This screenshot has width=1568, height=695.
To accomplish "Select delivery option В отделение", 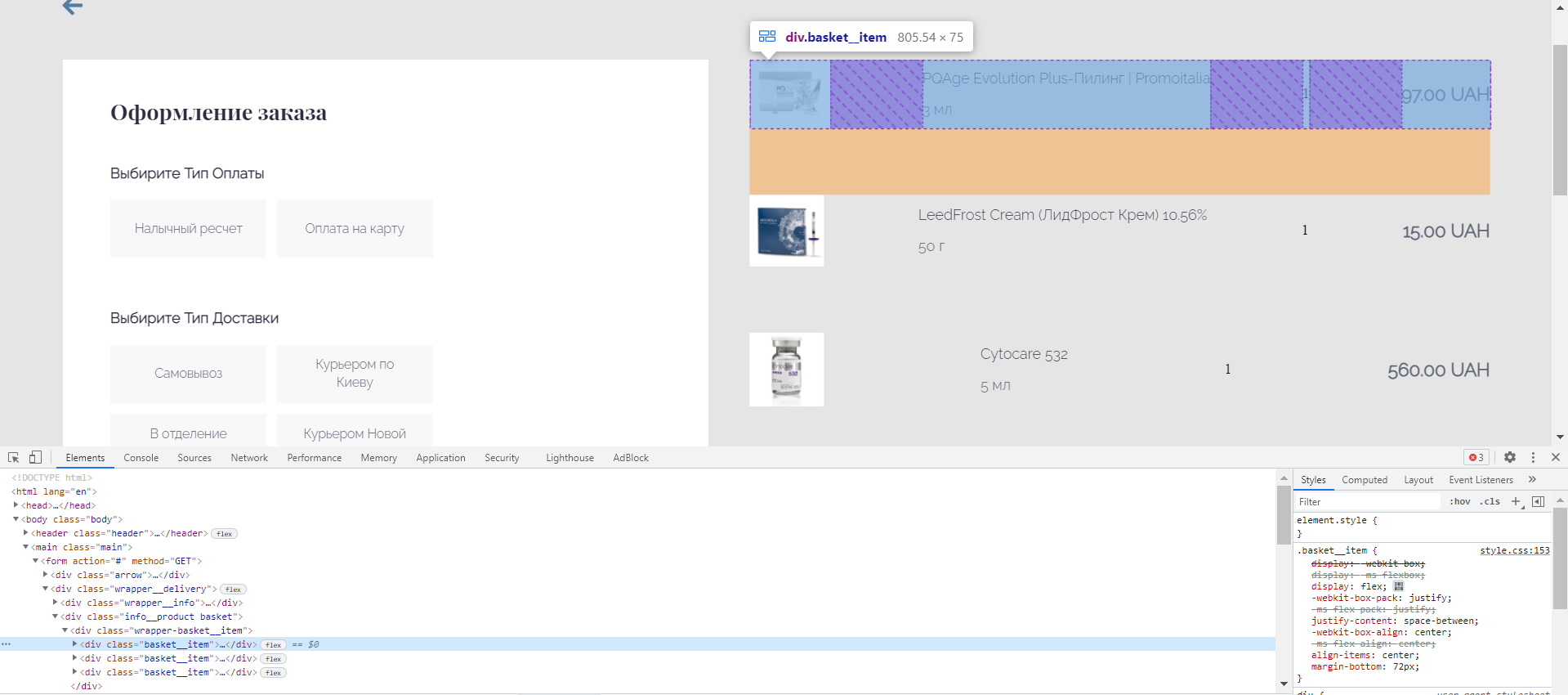I will pyautogui.click(x=188, y=431).
